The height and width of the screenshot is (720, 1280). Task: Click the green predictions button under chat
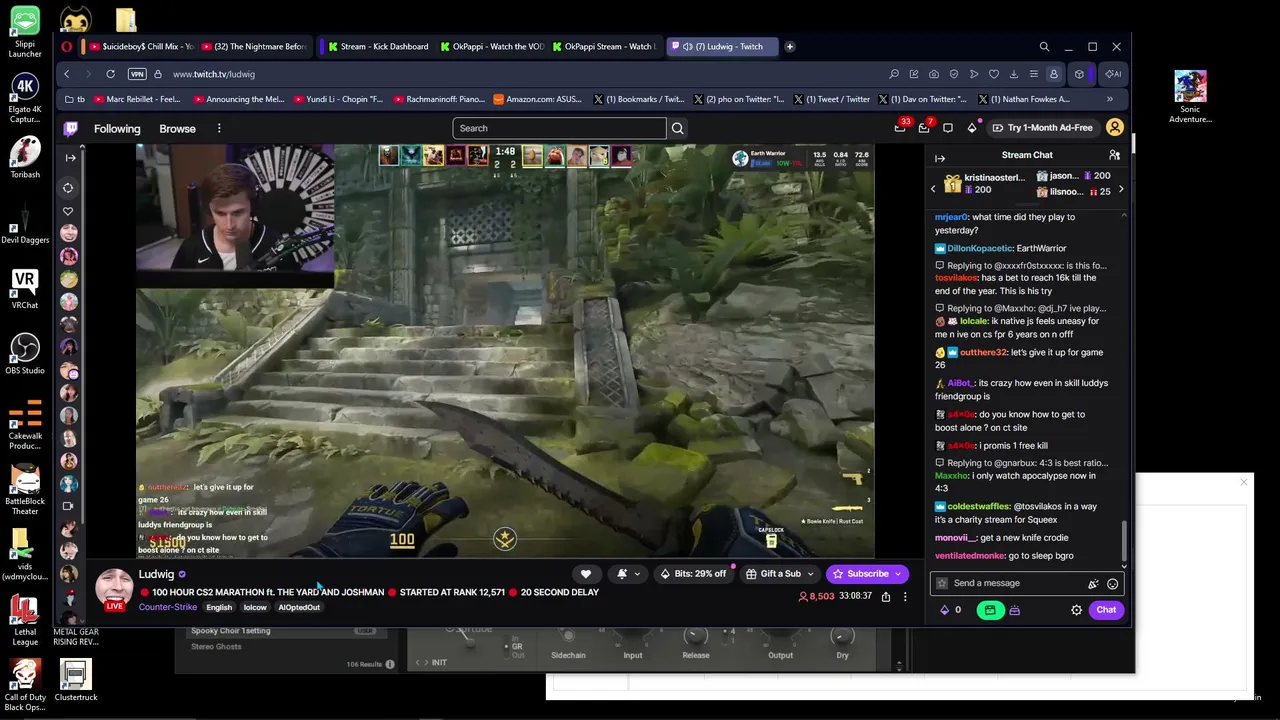pos(990,610)
